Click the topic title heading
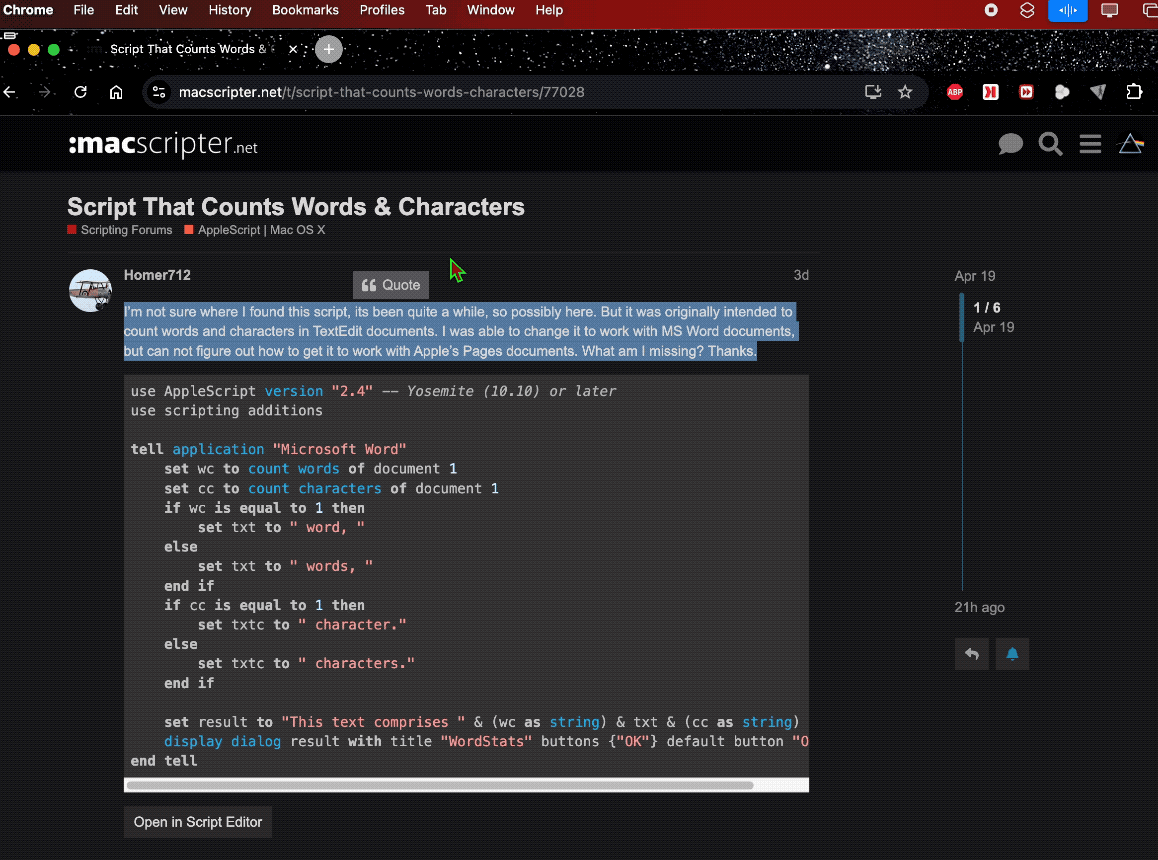Image resolution: width=1158 pixels, height=860 pixels. tap(295, 207)
